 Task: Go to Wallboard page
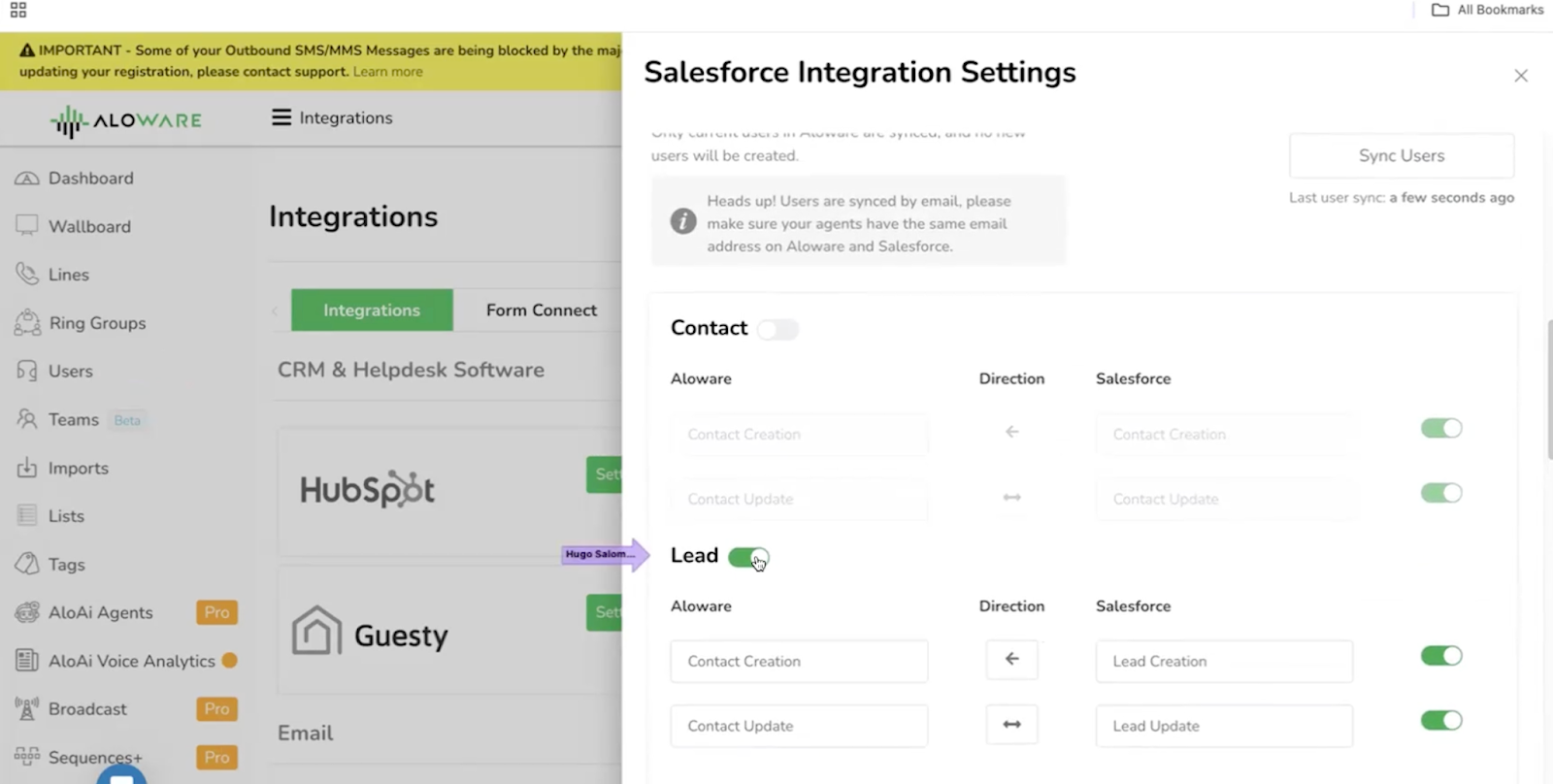[89, 226]
